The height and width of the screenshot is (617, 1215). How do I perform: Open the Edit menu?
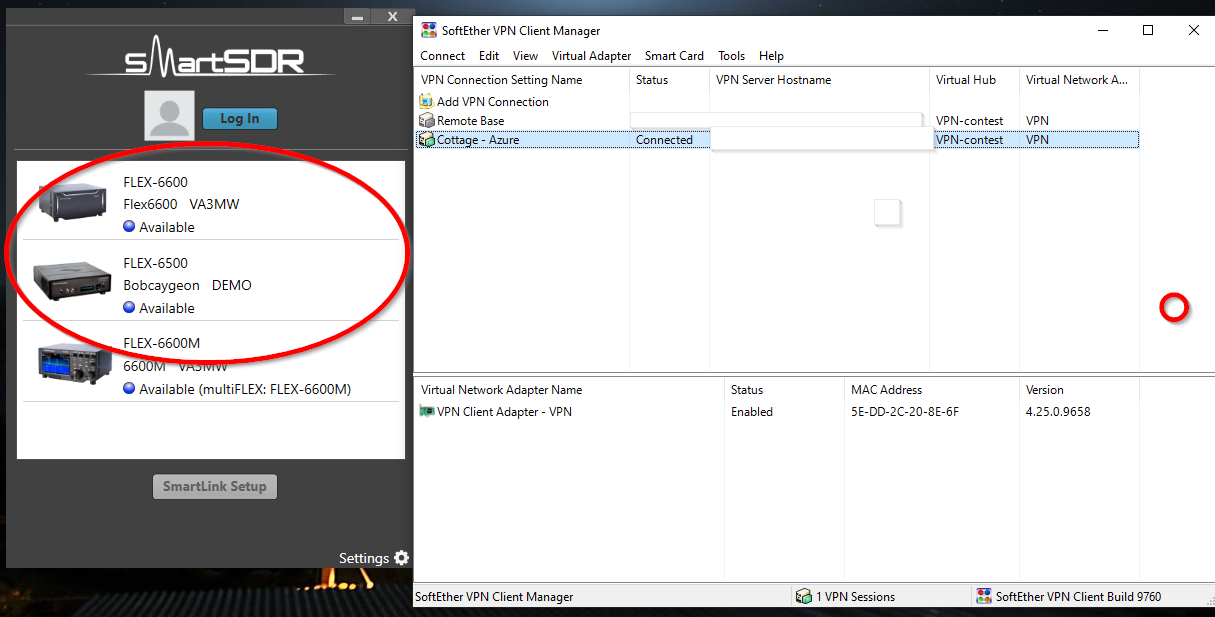489,56
